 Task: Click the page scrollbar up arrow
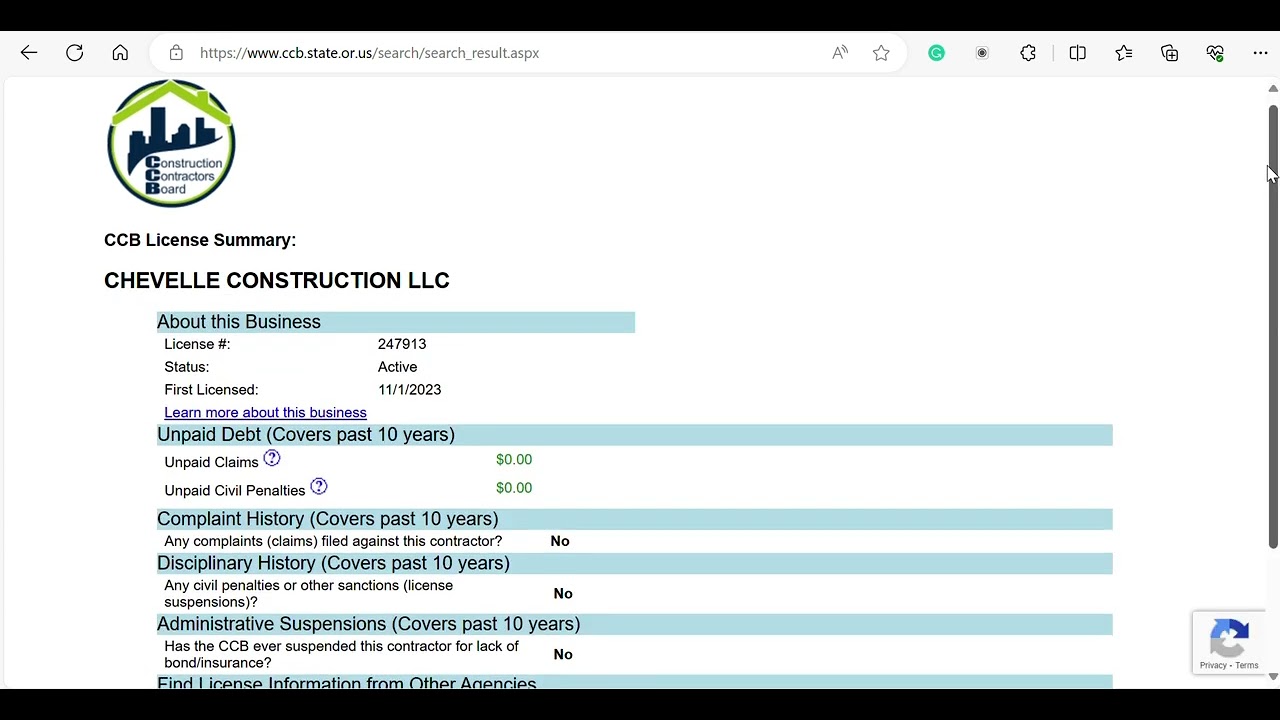[x=1273, y=89]
